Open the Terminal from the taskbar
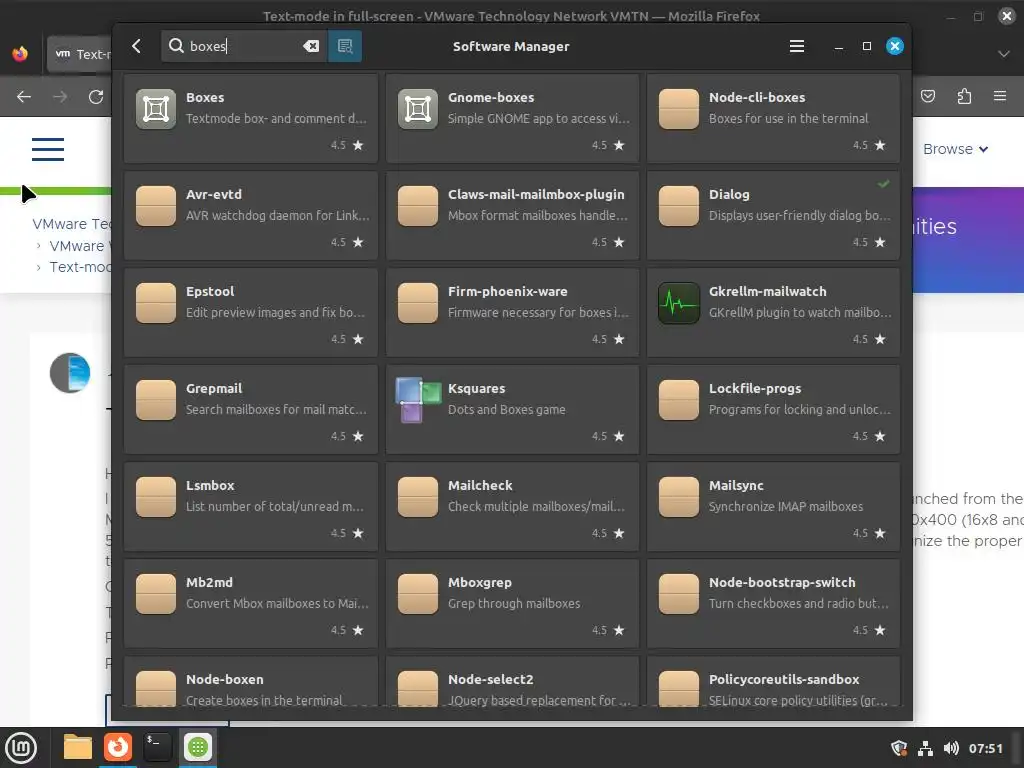 pos(157,747)
